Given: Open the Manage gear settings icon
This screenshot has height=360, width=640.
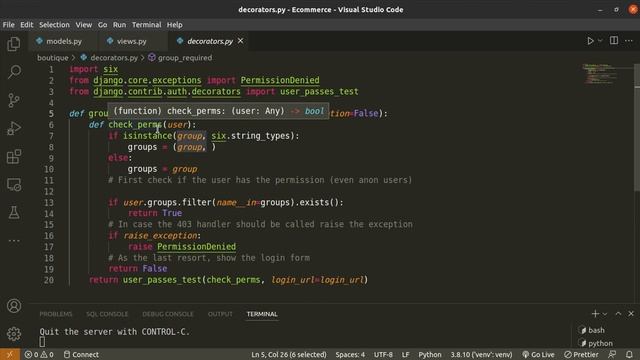Looking at the screenshot, I should pos(14,333).
